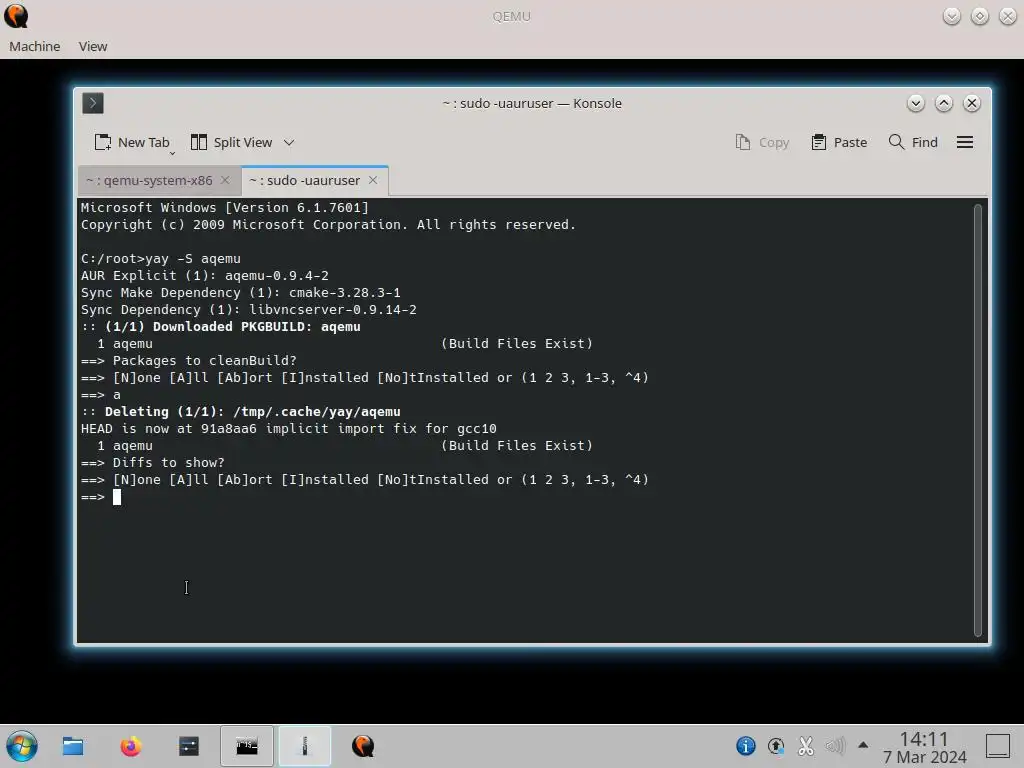
Task: Expand hidden system tray icons arrow
Action: pyautogui.click(x=863, y=745)
